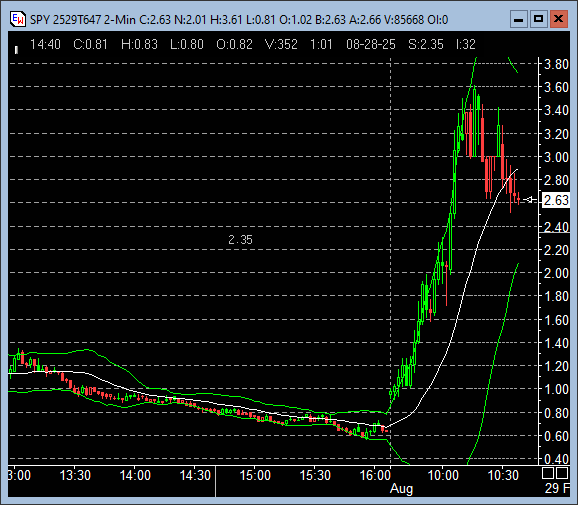578x505 pixels.
Task: Click the right square box beside the time axis
Action: [x=562, y=473]
